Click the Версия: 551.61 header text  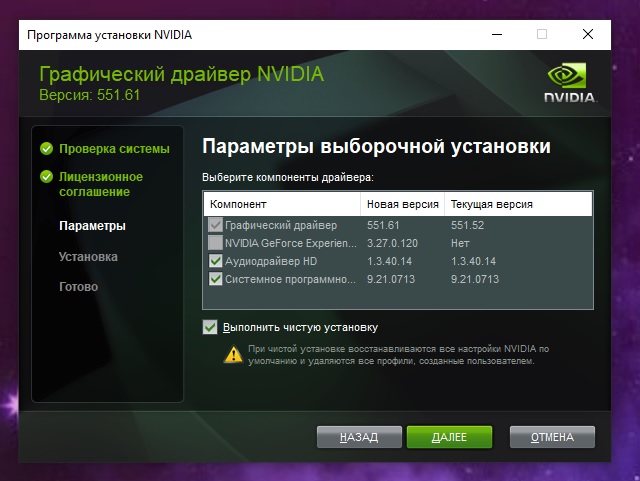click(89, 95)
